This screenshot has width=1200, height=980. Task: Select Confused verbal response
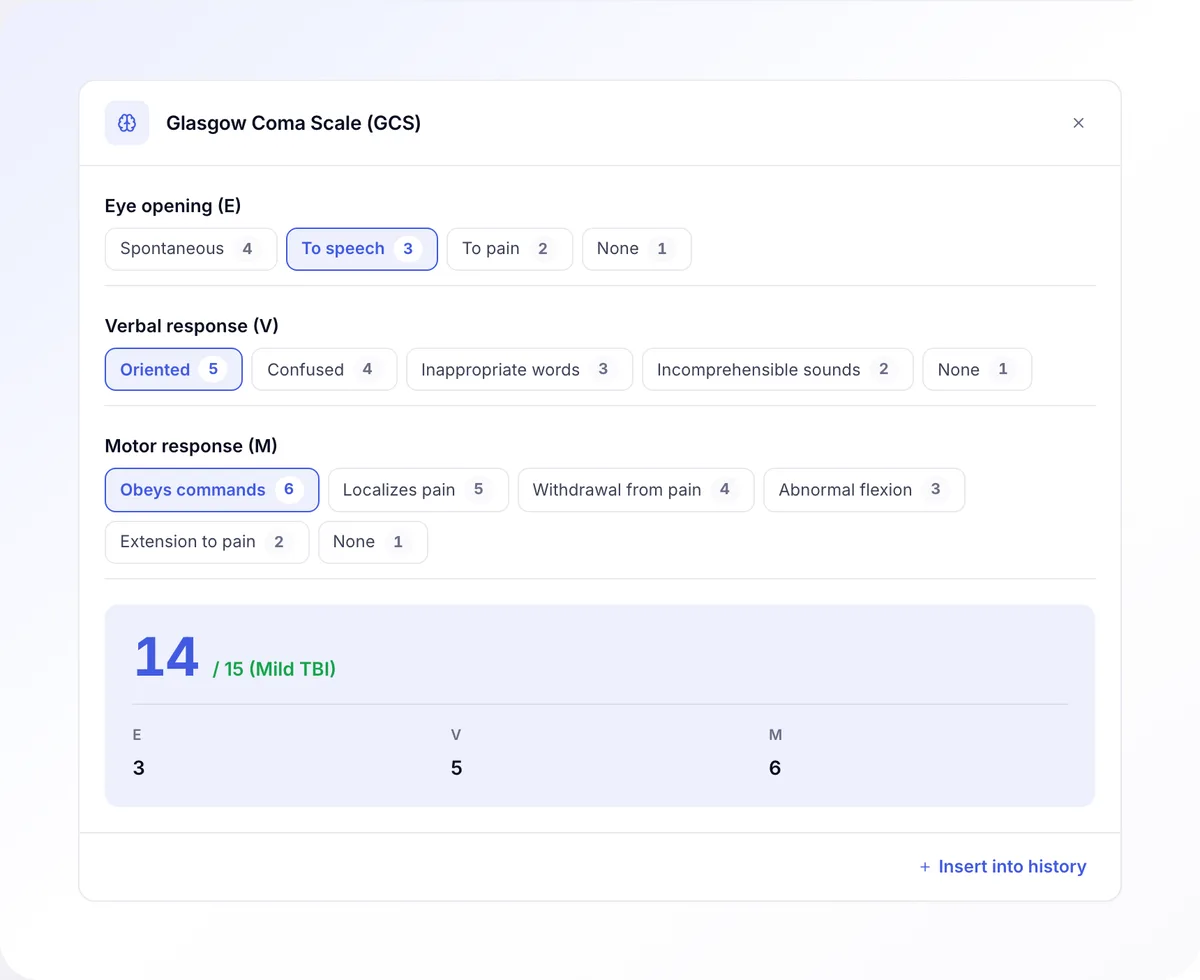point(325,369)
